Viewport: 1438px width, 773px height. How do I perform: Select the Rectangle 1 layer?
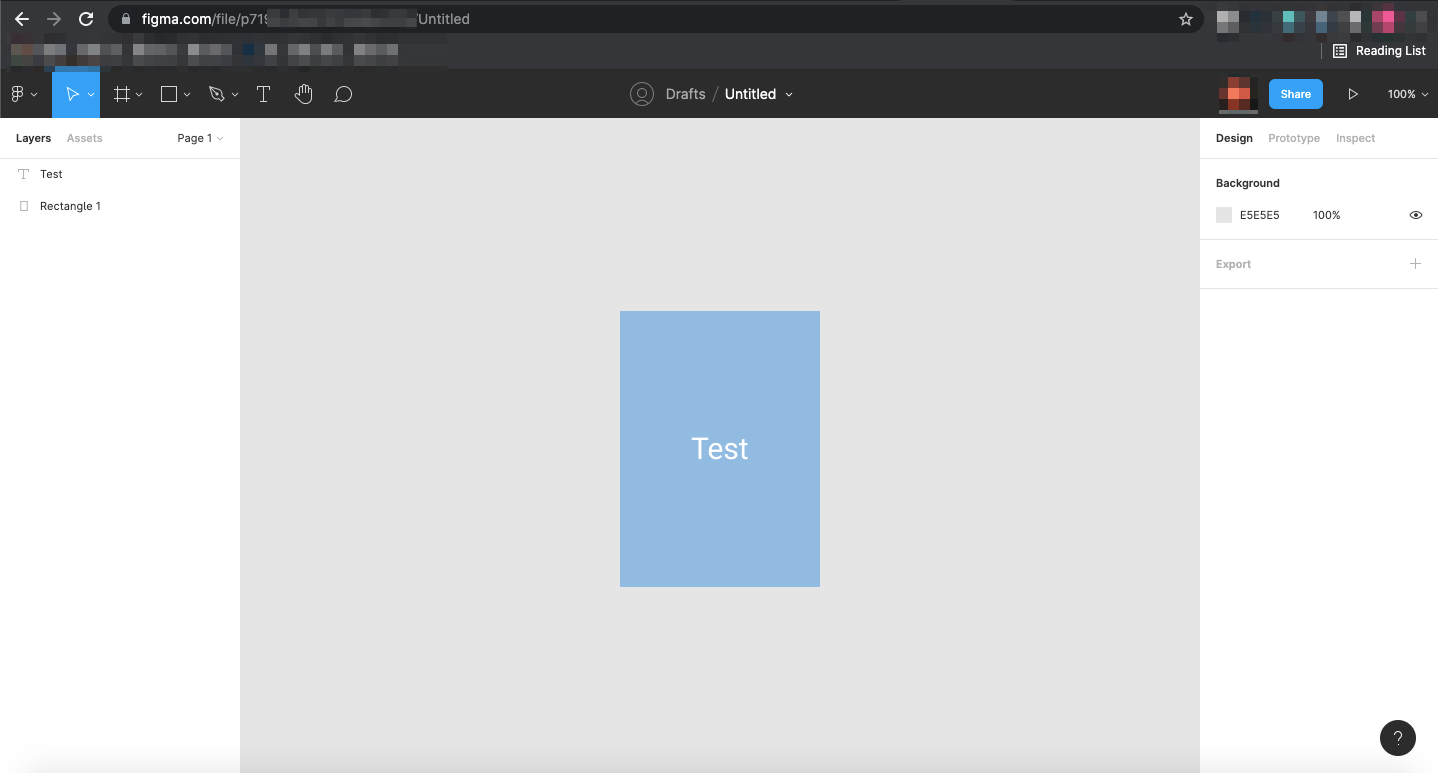coord(70,206)
